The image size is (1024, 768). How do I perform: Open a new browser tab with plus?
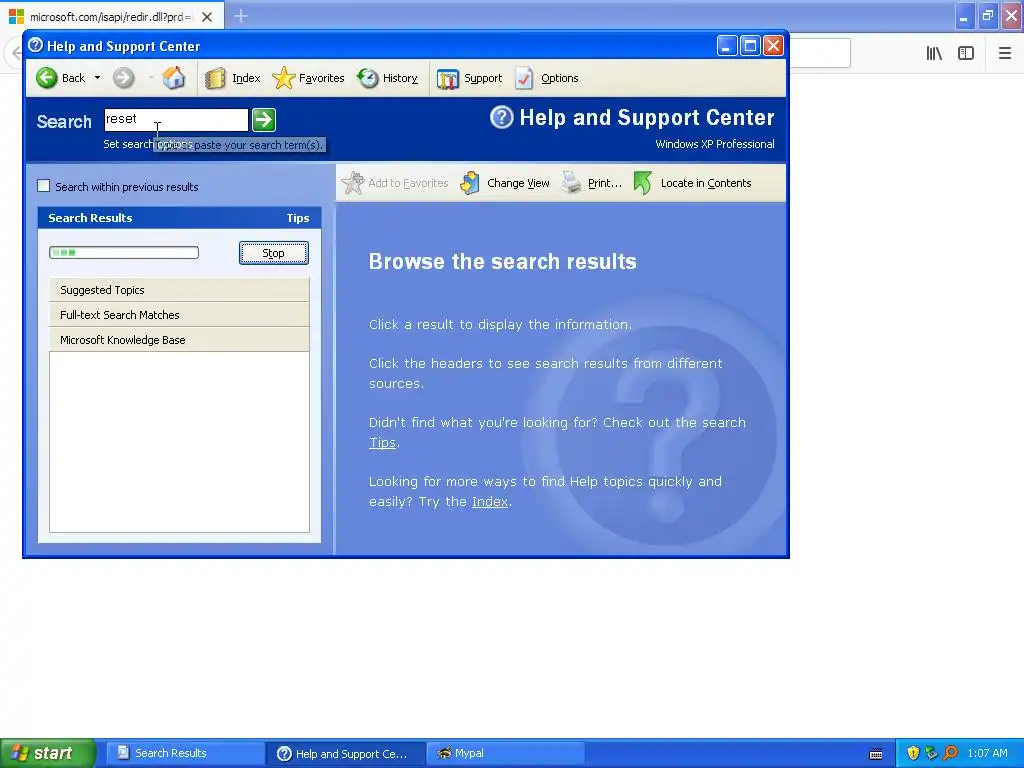241,16
